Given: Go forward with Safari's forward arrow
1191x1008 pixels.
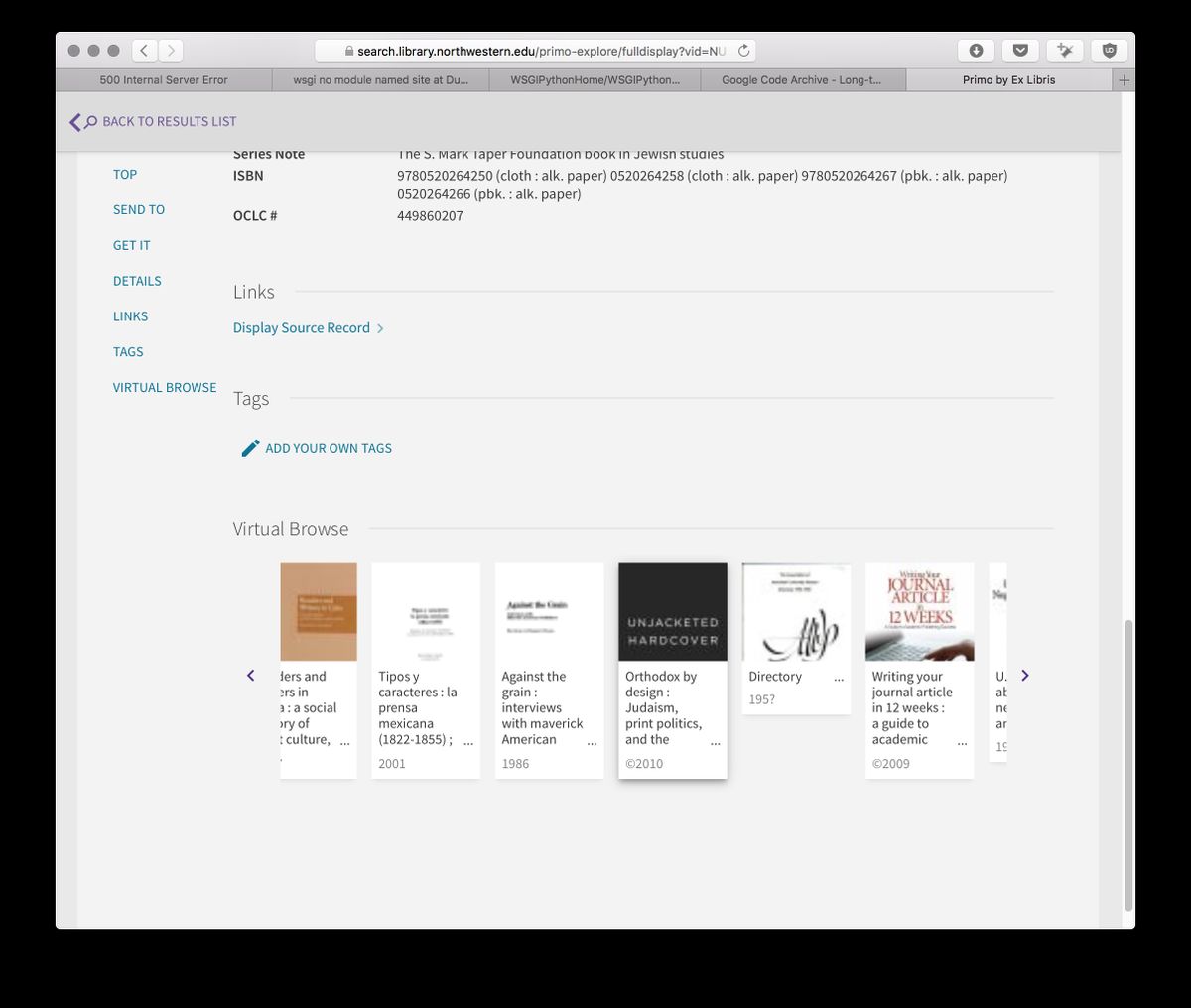Looking at the screenshot, I should (171, 51).
